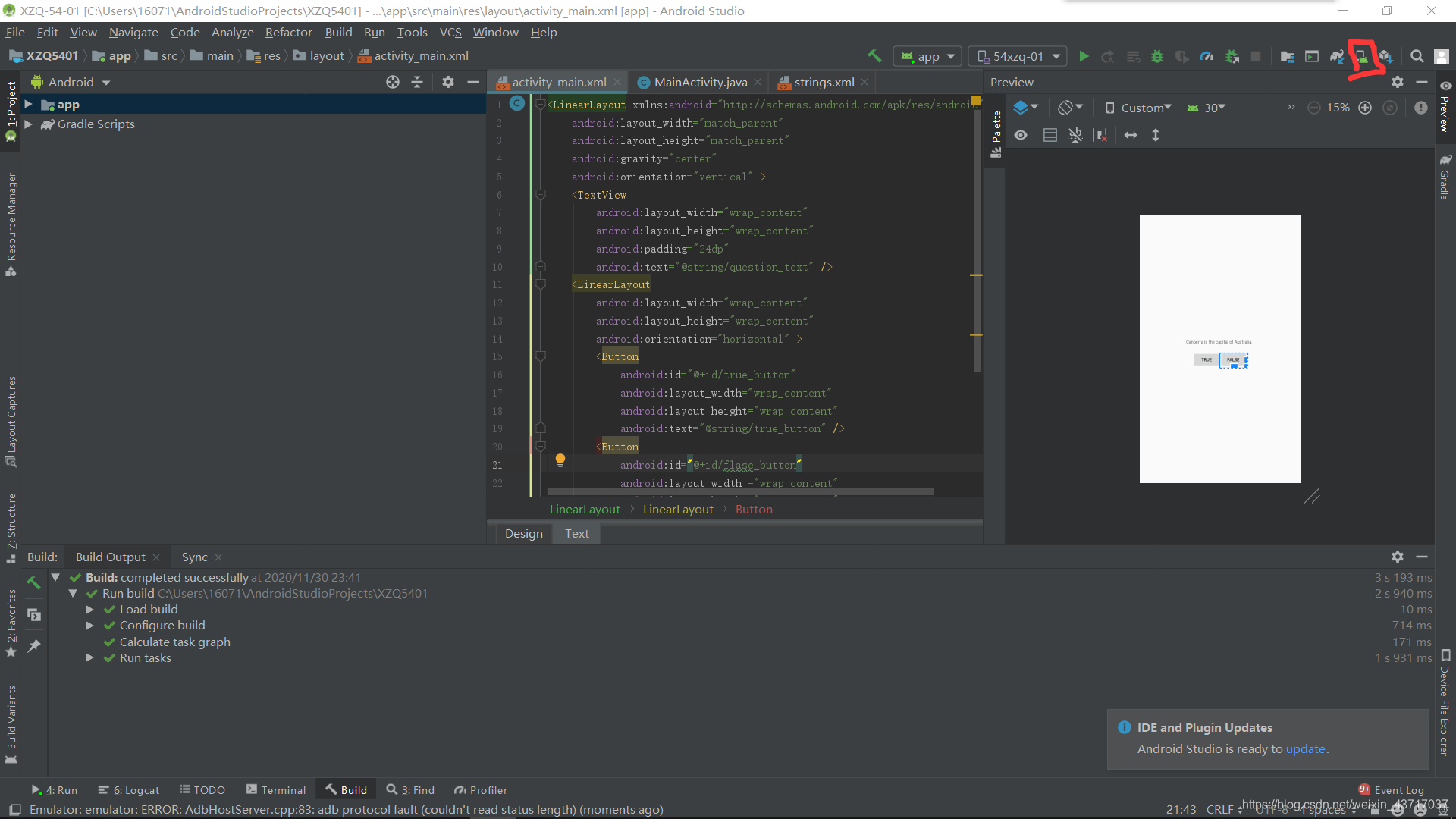Sync project with Gradle files icon
This screenshot has width=1456, height=819.
(1337, 56)
